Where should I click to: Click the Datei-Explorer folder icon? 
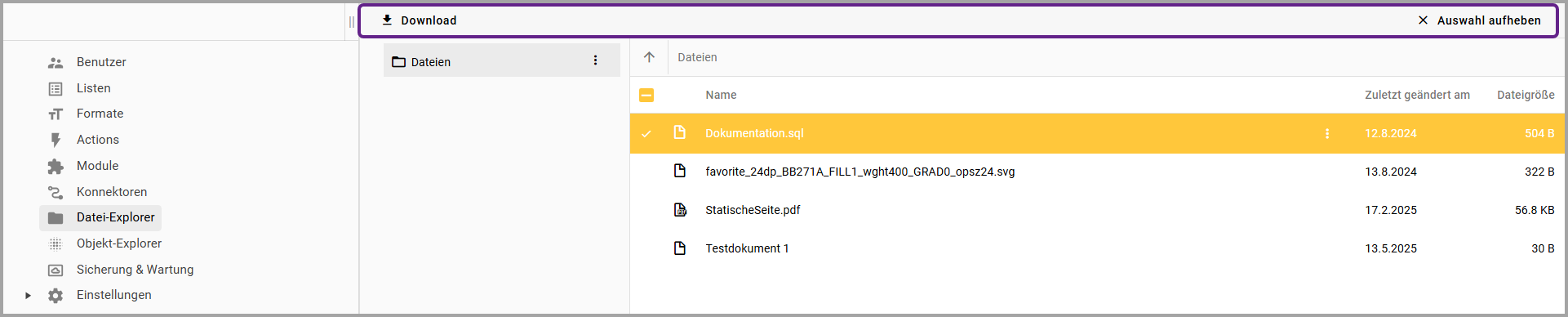click(56, 218)
